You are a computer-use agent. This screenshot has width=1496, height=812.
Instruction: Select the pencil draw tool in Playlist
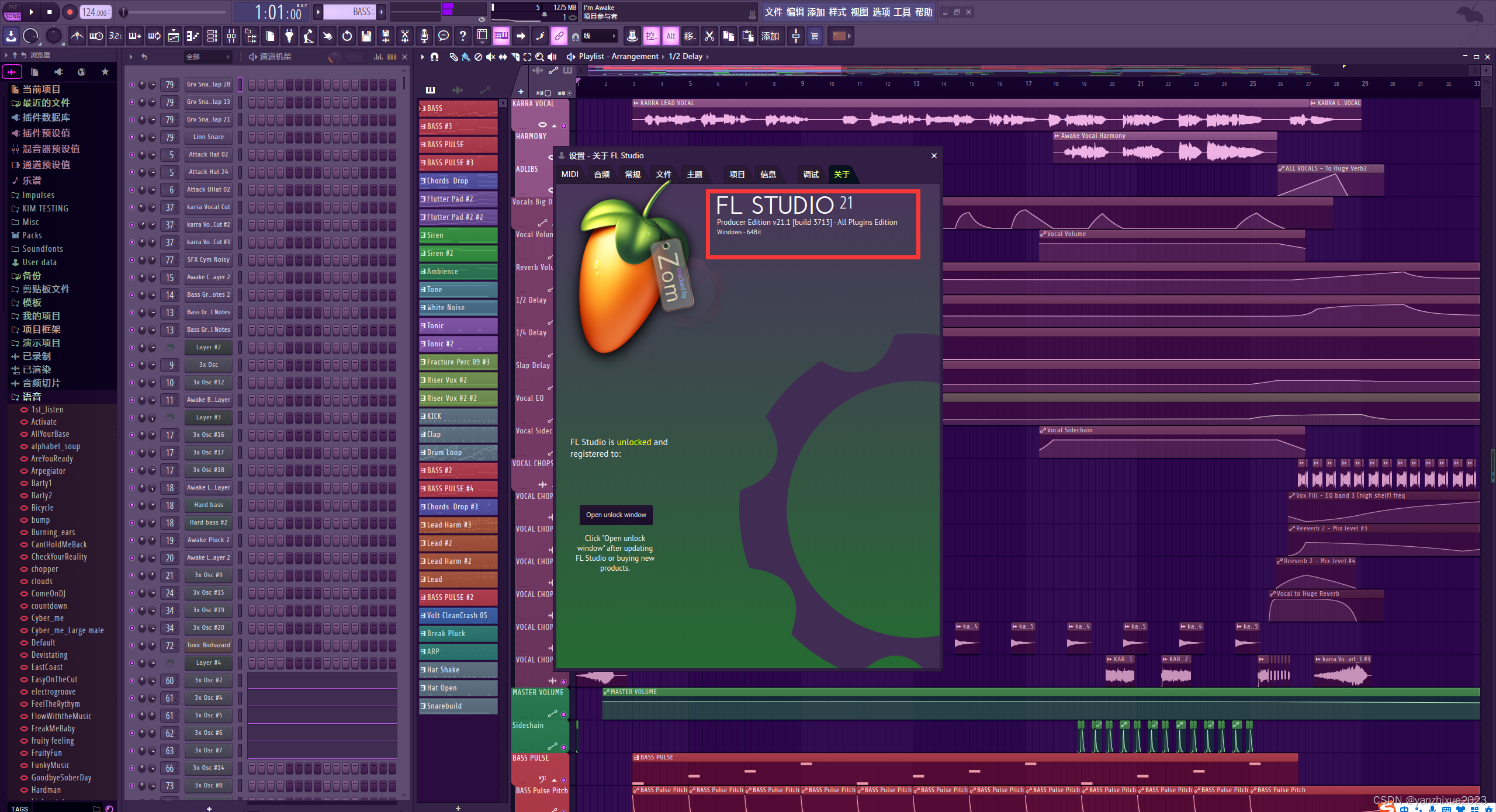coord(453,57)
